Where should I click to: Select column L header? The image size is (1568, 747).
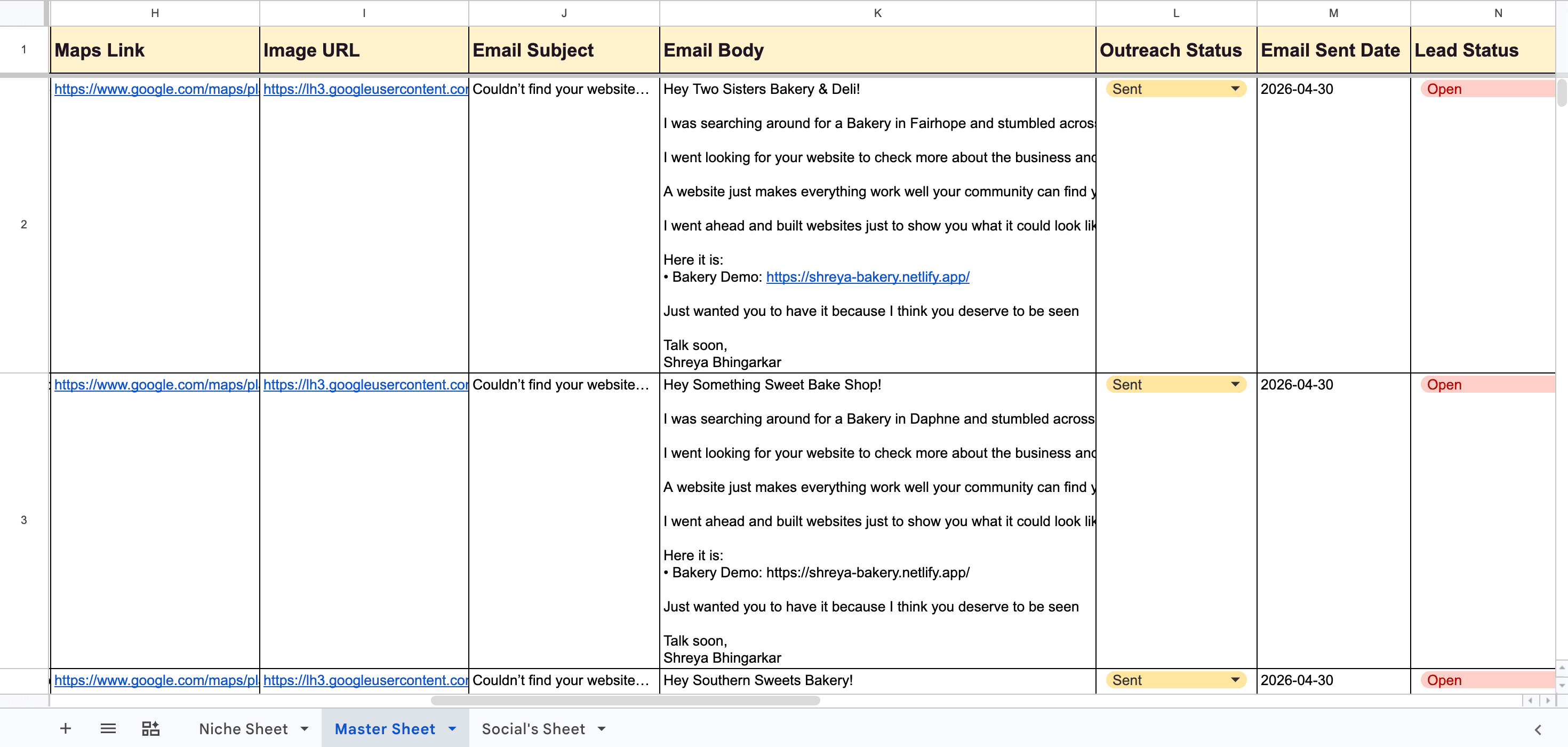click(x=1176, y=13)
